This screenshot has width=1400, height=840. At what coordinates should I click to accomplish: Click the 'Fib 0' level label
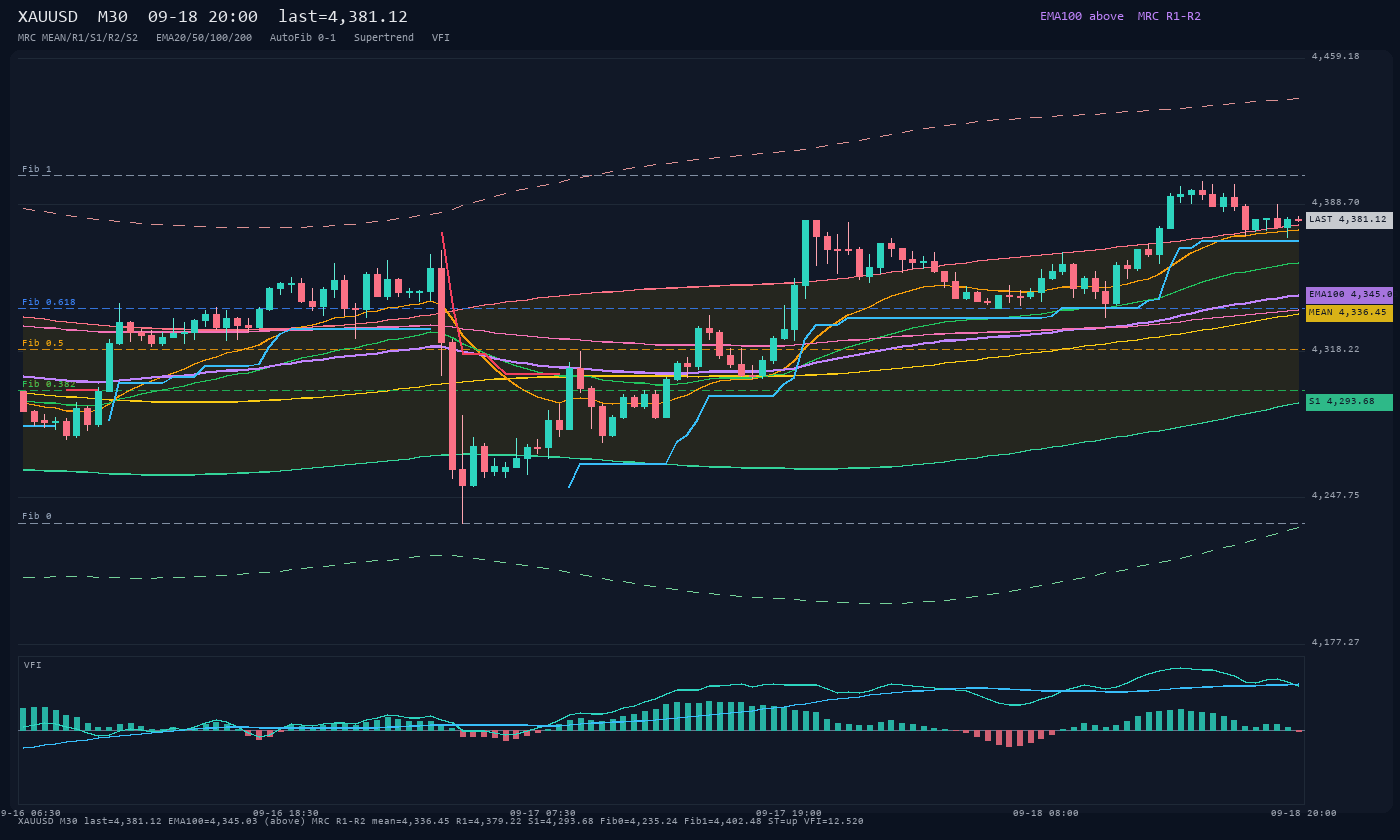(37, 516)
